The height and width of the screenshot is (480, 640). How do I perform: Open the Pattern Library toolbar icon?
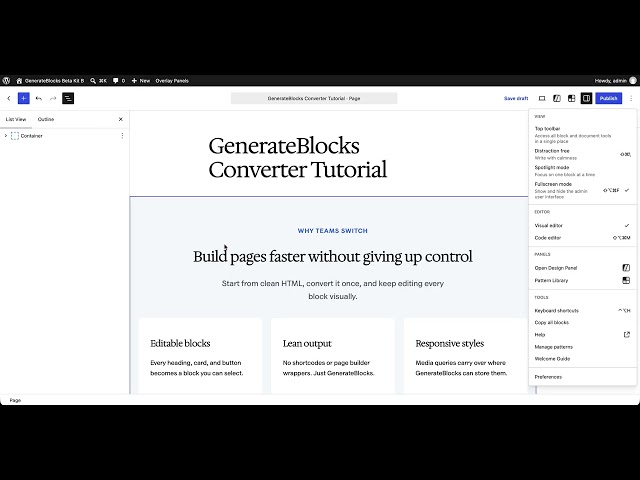pos(571,98)
